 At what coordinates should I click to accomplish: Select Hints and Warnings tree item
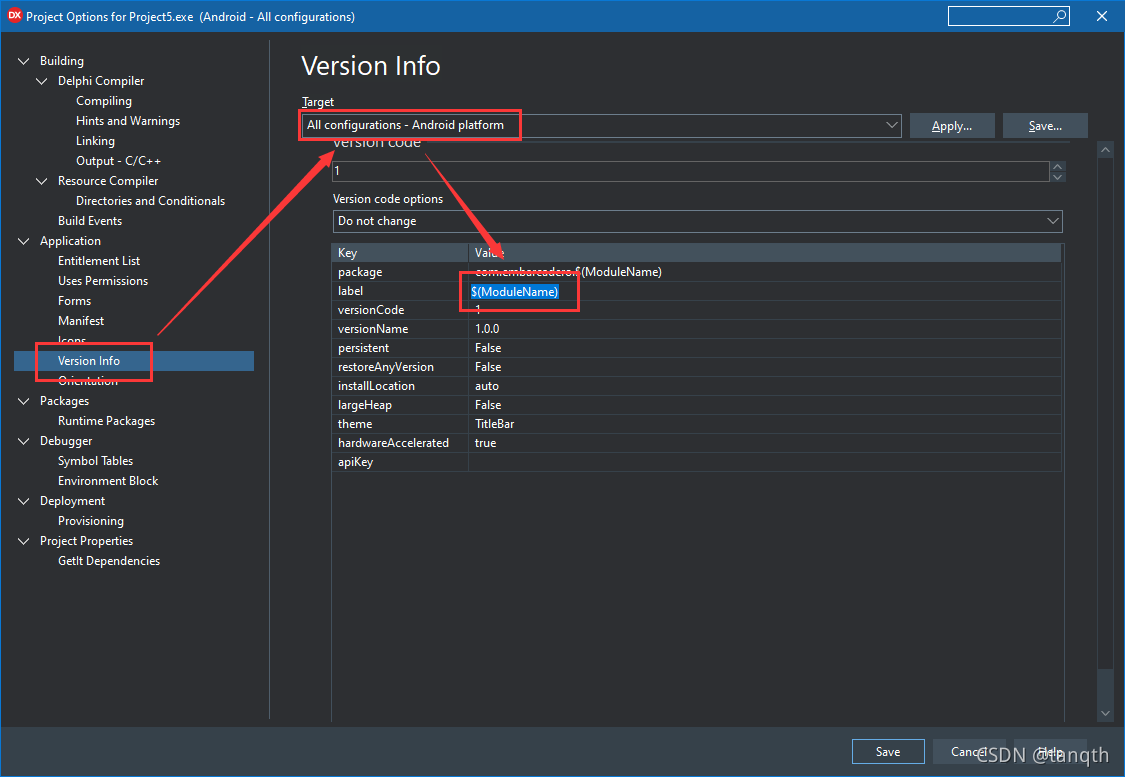click(128, 121)
